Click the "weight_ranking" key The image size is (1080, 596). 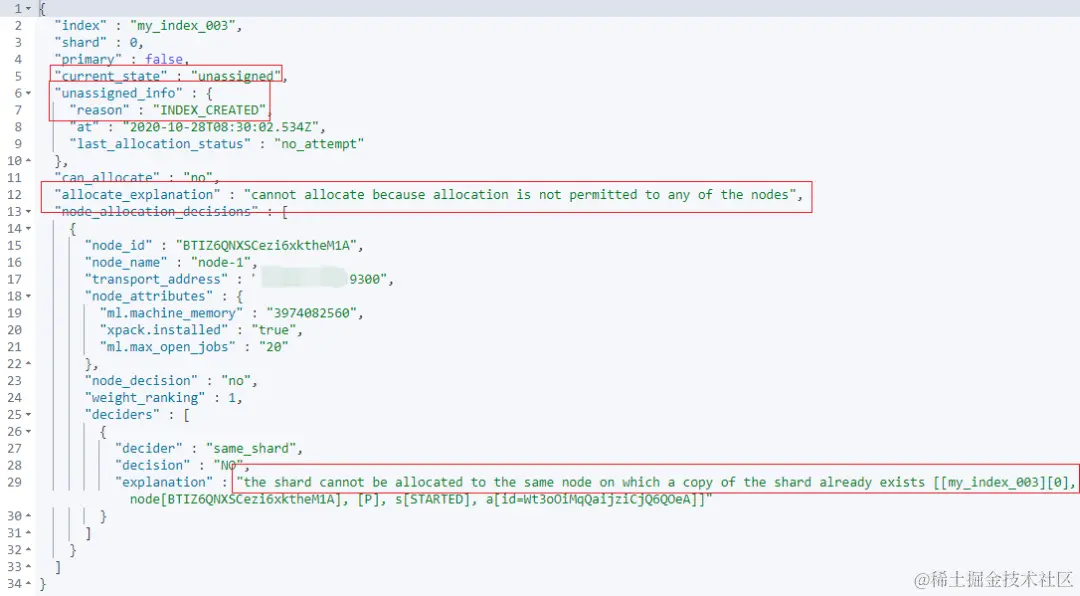coord(145,398)
